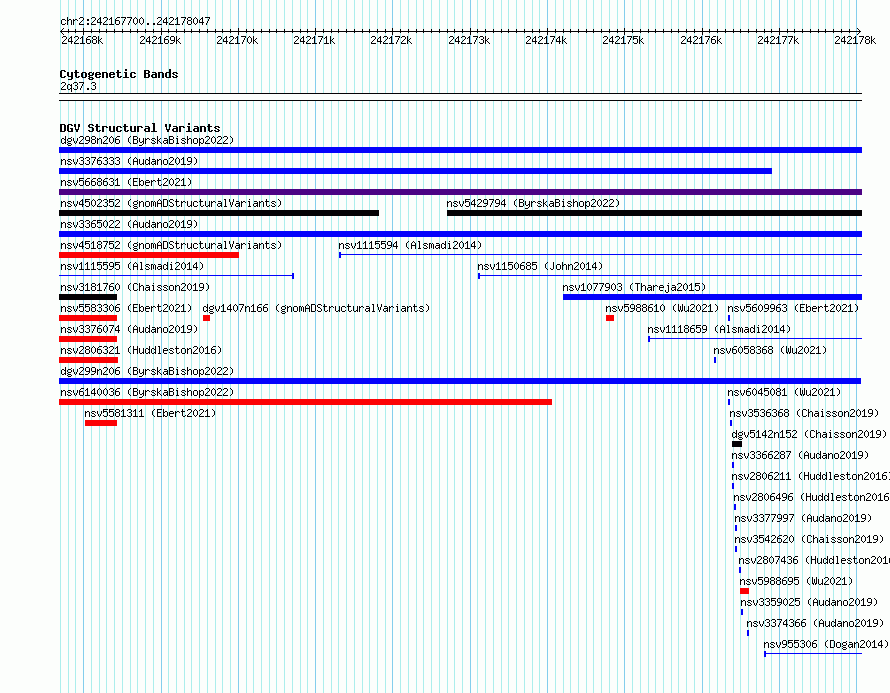This screenshot has width=890, height=693.
Task: Click the black bar under nsv4502352
Action: (219, 213)
